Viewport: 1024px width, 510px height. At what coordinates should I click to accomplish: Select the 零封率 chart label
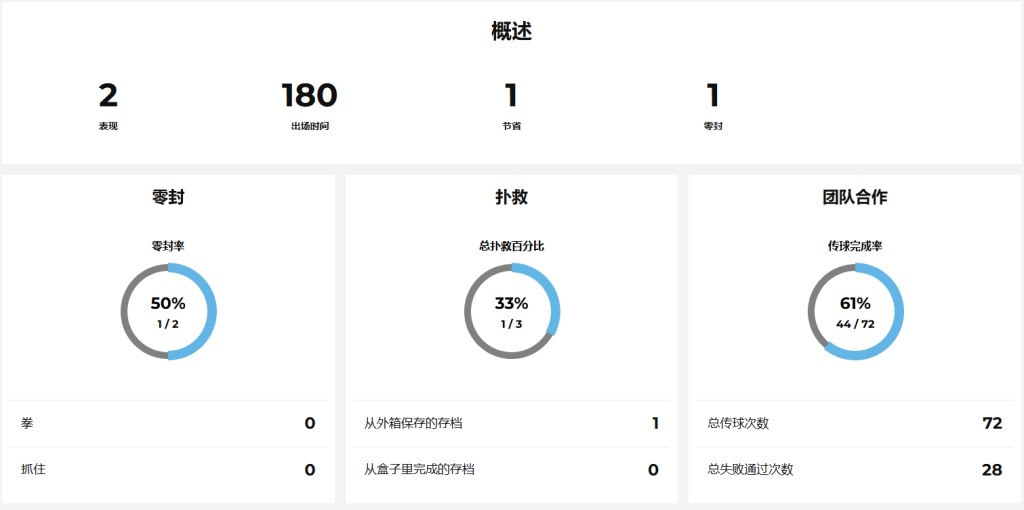tap(168, 245)
